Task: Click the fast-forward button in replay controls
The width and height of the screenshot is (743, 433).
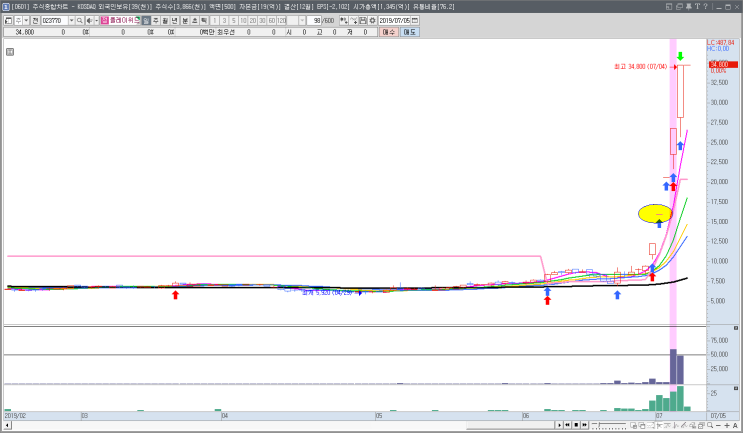Action: (x=585, y=425)
